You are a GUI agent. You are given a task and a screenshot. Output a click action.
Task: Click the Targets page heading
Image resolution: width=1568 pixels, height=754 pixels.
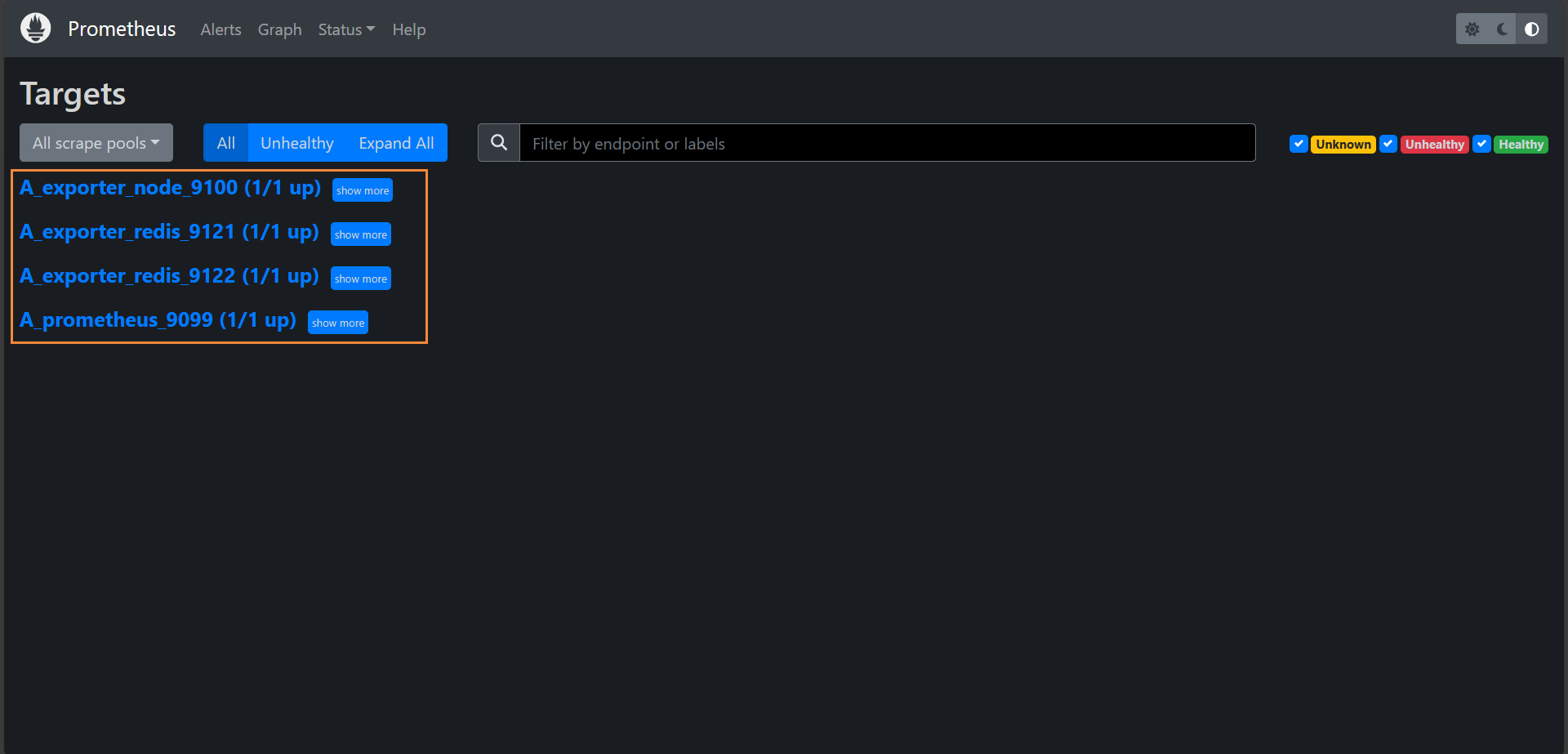tap(73, 94)
